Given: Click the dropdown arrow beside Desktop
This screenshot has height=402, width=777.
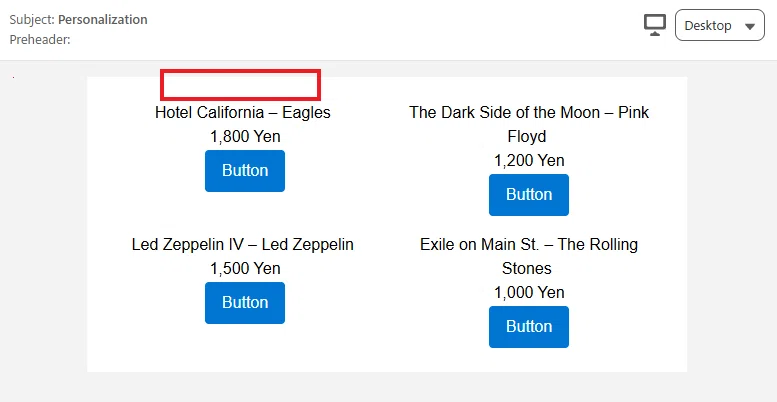Looking at the screenshot, I should (x=750, y=27).
